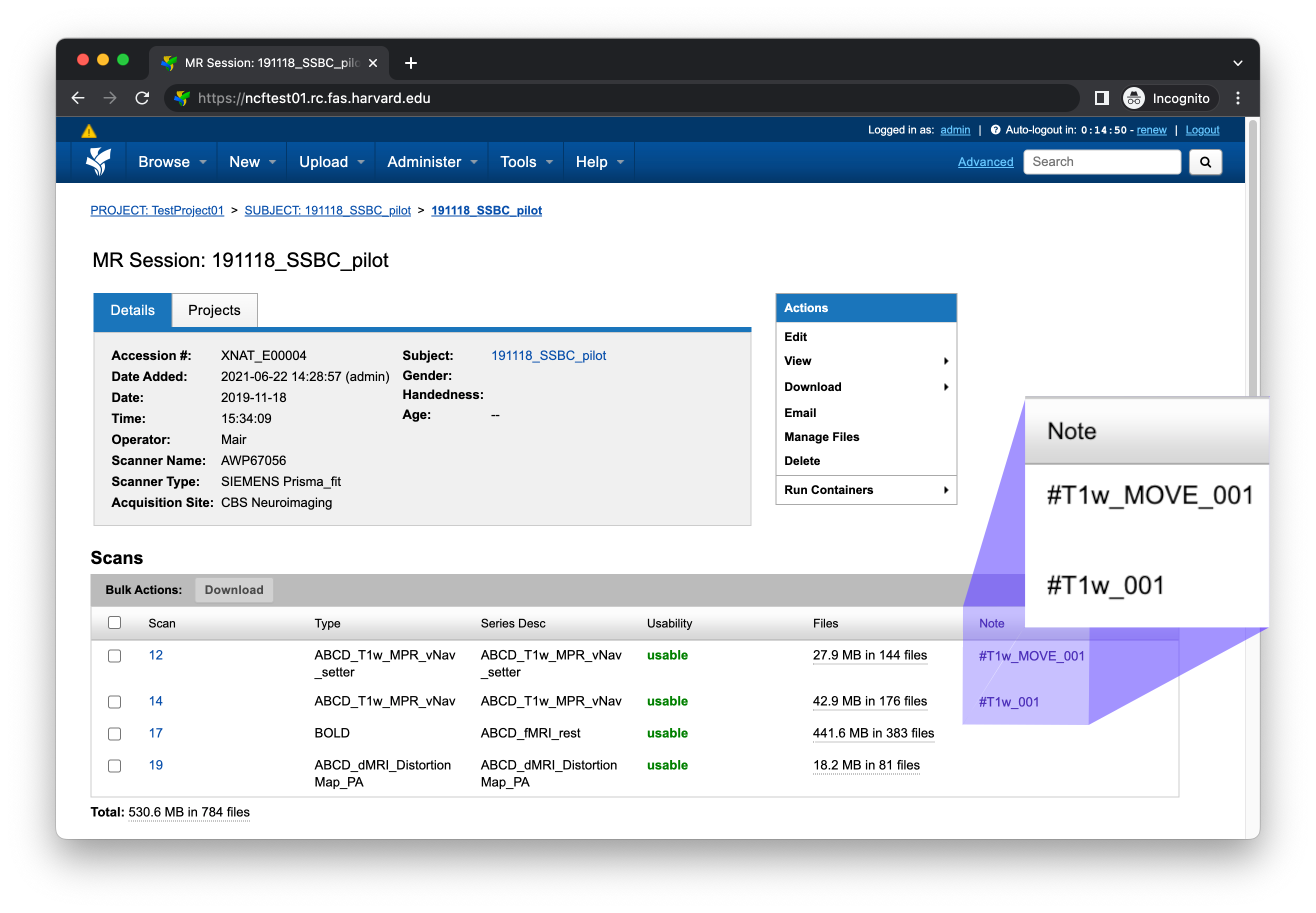1316x913 pixels.
Task: Choose Edit in the Actions panel
Action: pyautogui.click(x=795, y=337)
